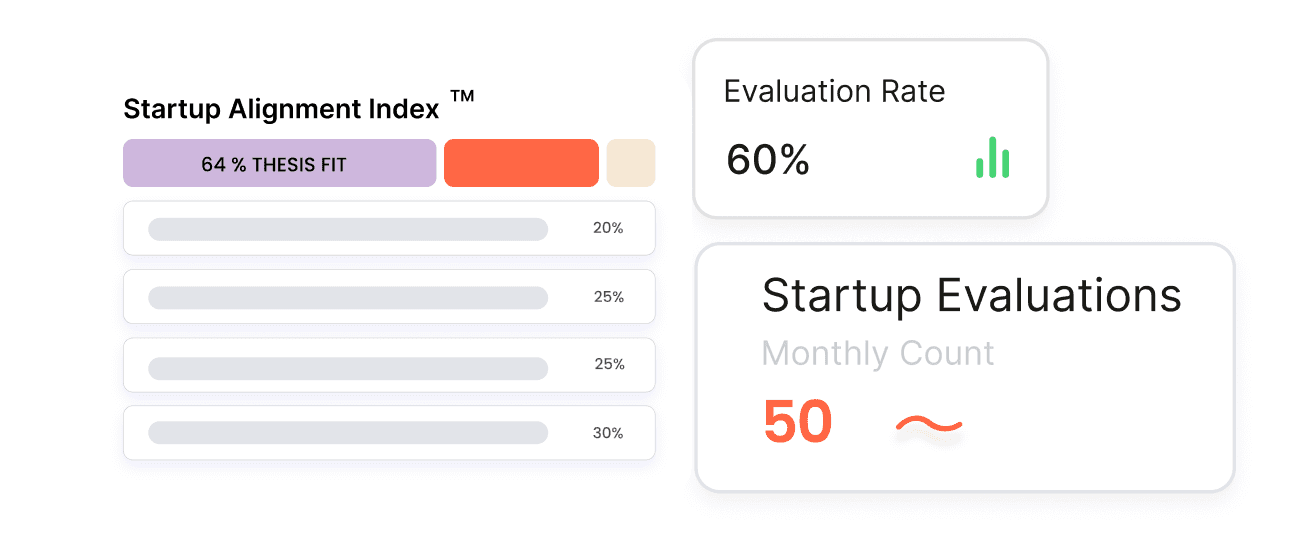Click the Evaluation Rate title text

tap(834, 91)
